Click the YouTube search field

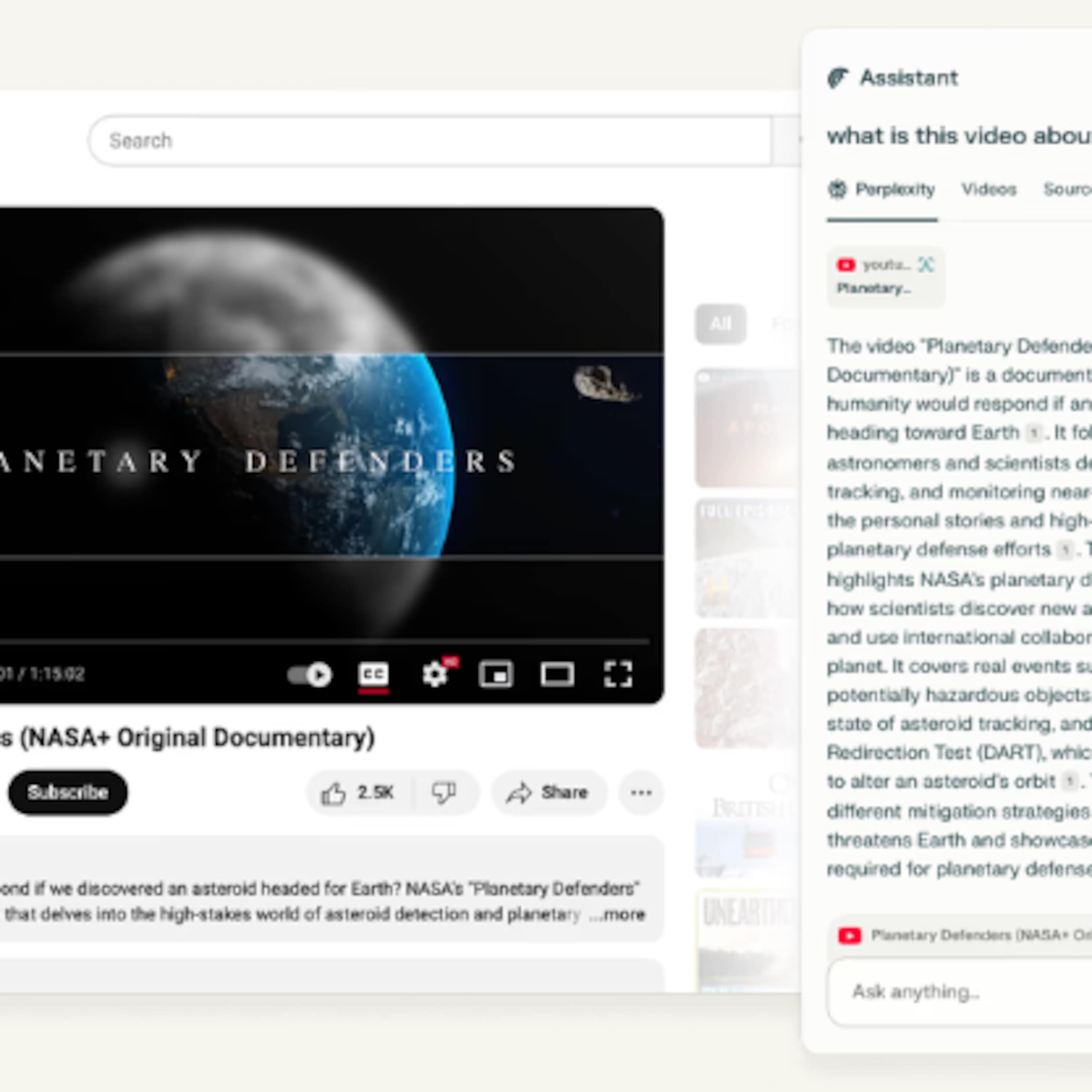coord(430,141)
